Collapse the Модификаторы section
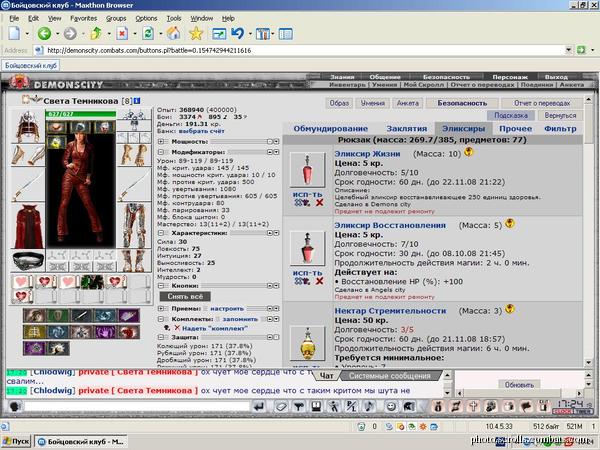This screenshot has width=600, height=450. (x=161, y=152)
